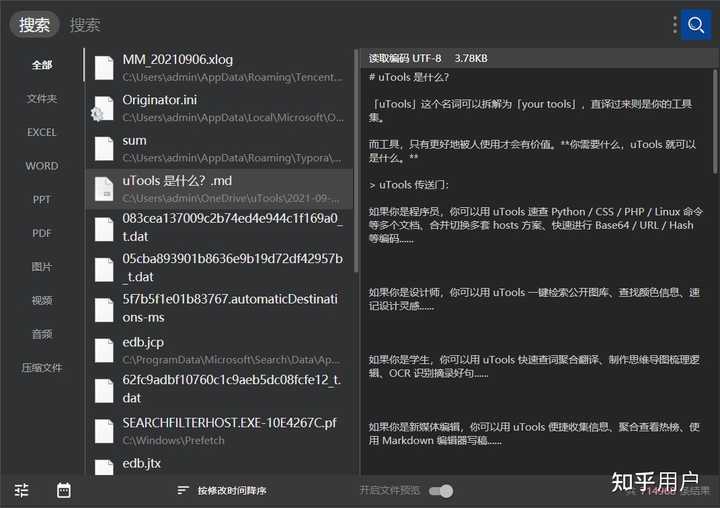The width and height of the screenshot is (720, 508).
Task: Click the automaticDestinations-ms file icon
Action: click(x=104, y=310)
